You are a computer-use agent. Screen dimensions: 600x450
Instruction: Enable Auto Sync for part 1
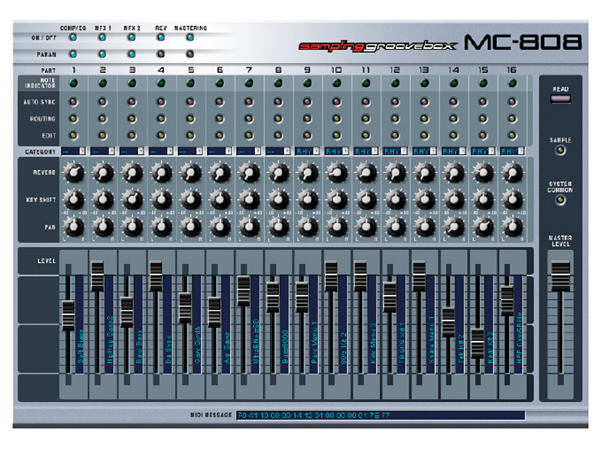pyautogui.click(x=73, y=102)
